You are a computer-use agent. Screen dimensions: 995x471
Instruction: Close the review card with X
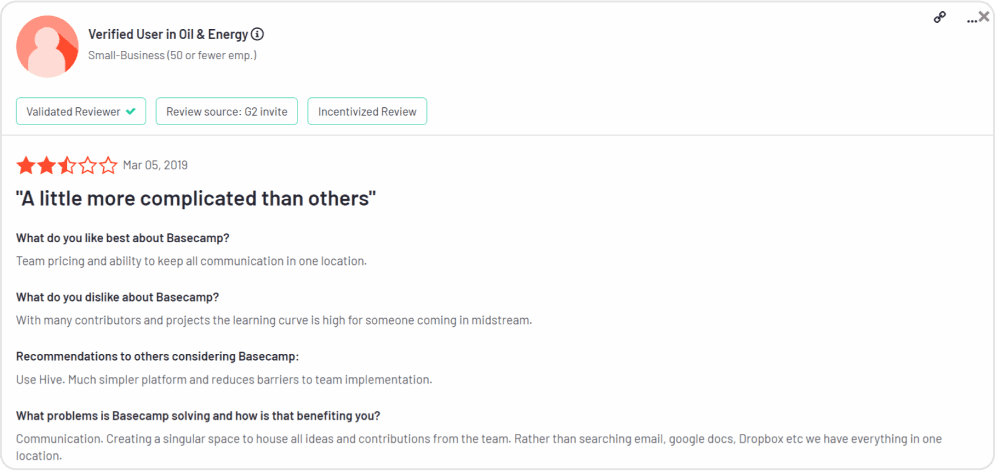(984, 17)
